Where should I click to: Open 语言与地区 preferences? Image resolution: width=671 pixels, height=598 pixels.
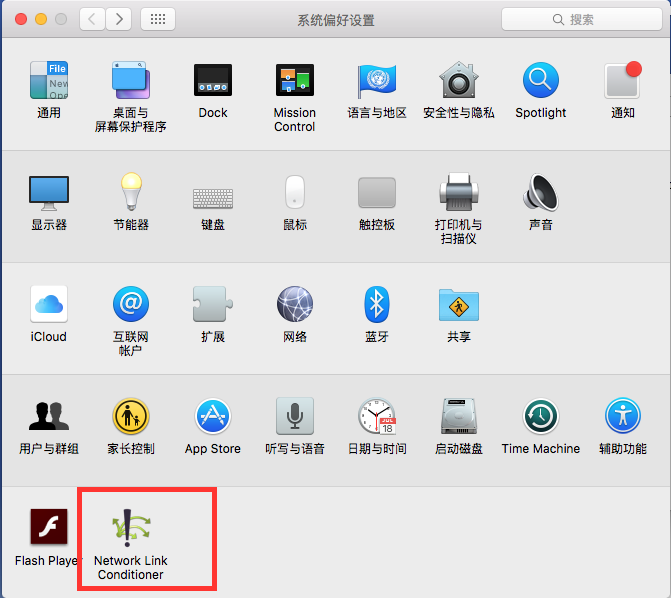[x=377, y=80]
